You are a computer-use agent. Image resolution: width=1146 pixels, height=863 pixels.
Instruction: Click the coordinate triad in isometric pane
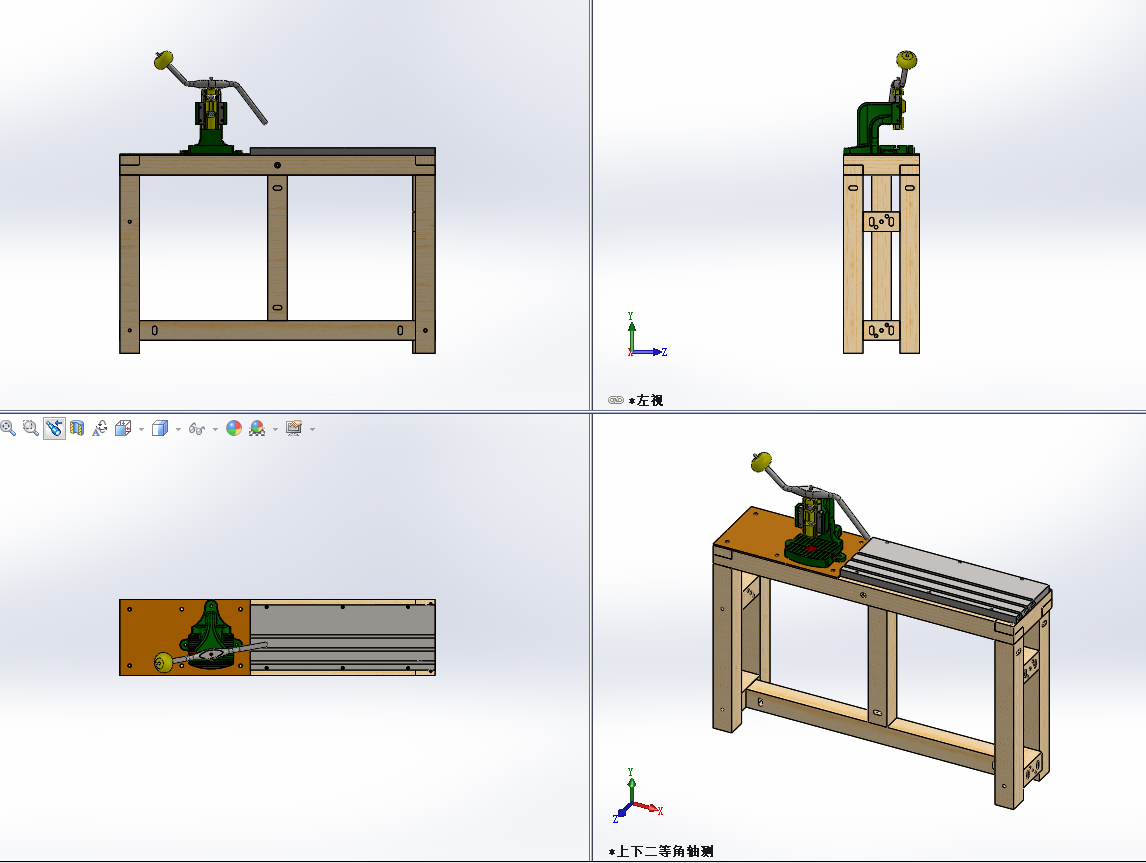tap(637, 795)
